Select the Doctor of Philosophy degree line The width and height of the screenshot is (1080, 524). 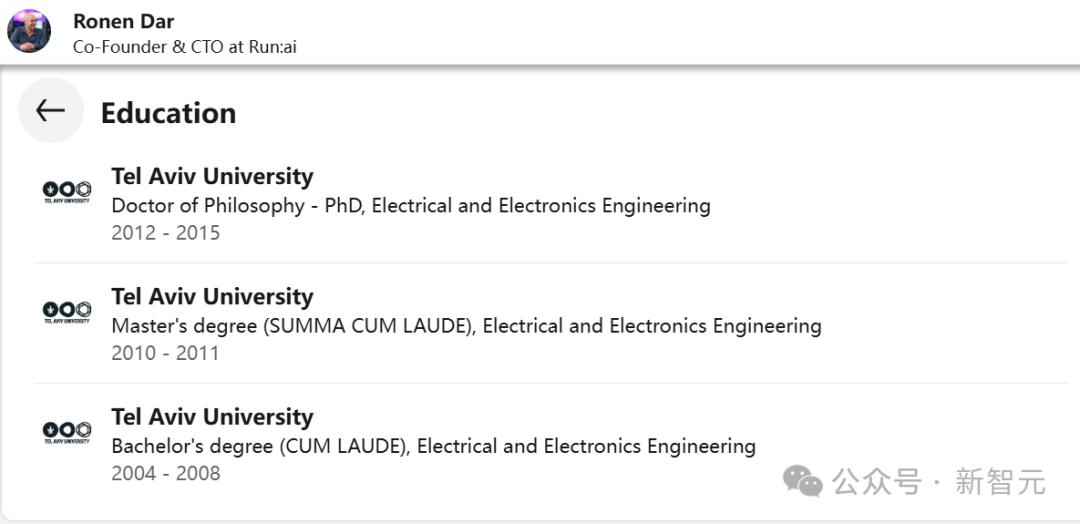(410, 206)
